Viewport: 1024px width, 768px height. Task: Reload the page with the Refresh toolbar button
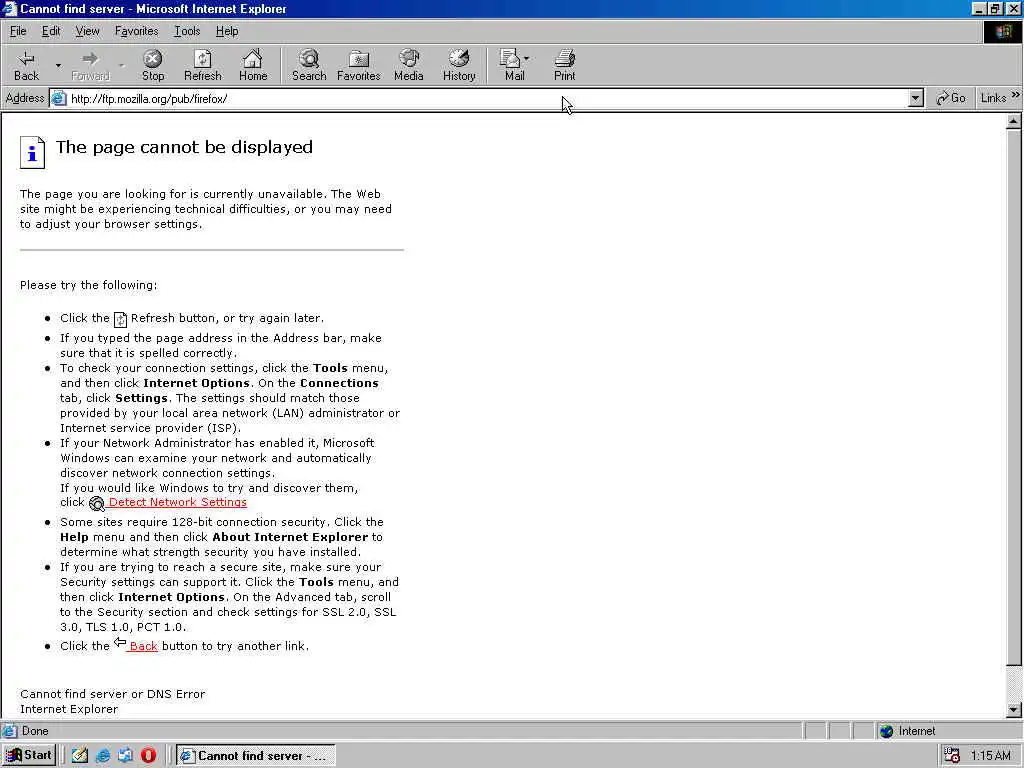click(x=202, y=65)
